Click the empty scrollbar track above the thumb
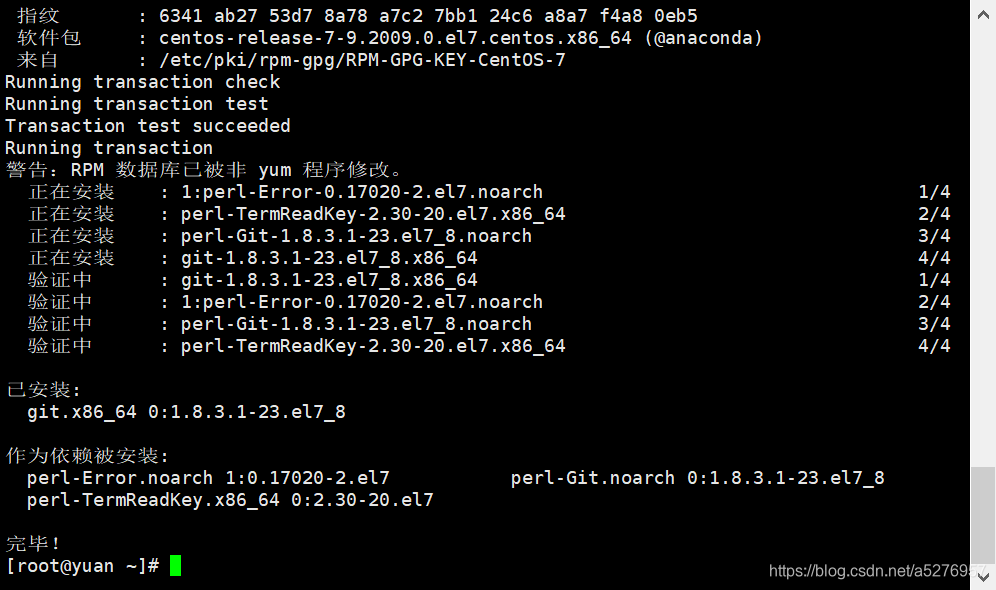 (x=983, y=246)
